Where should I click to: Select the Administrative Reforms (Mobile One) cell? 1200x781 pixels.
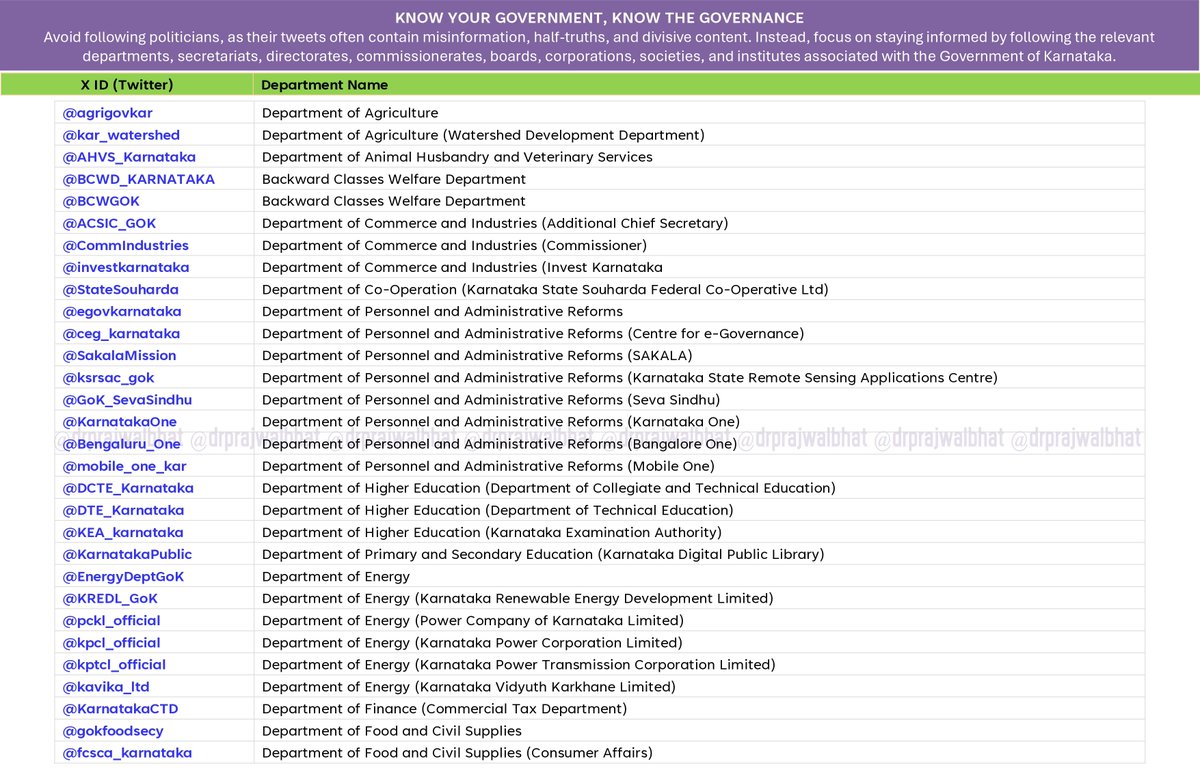699,466
